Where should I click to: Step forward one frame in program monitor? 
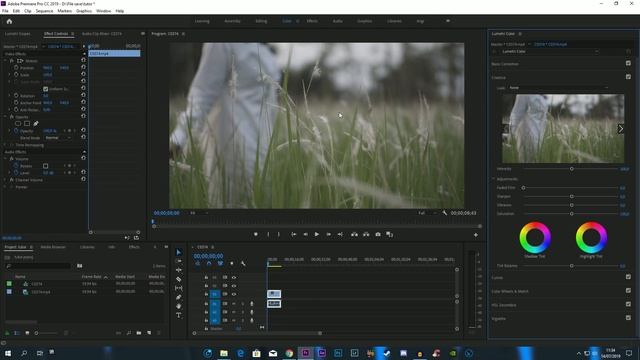[328, 234]
